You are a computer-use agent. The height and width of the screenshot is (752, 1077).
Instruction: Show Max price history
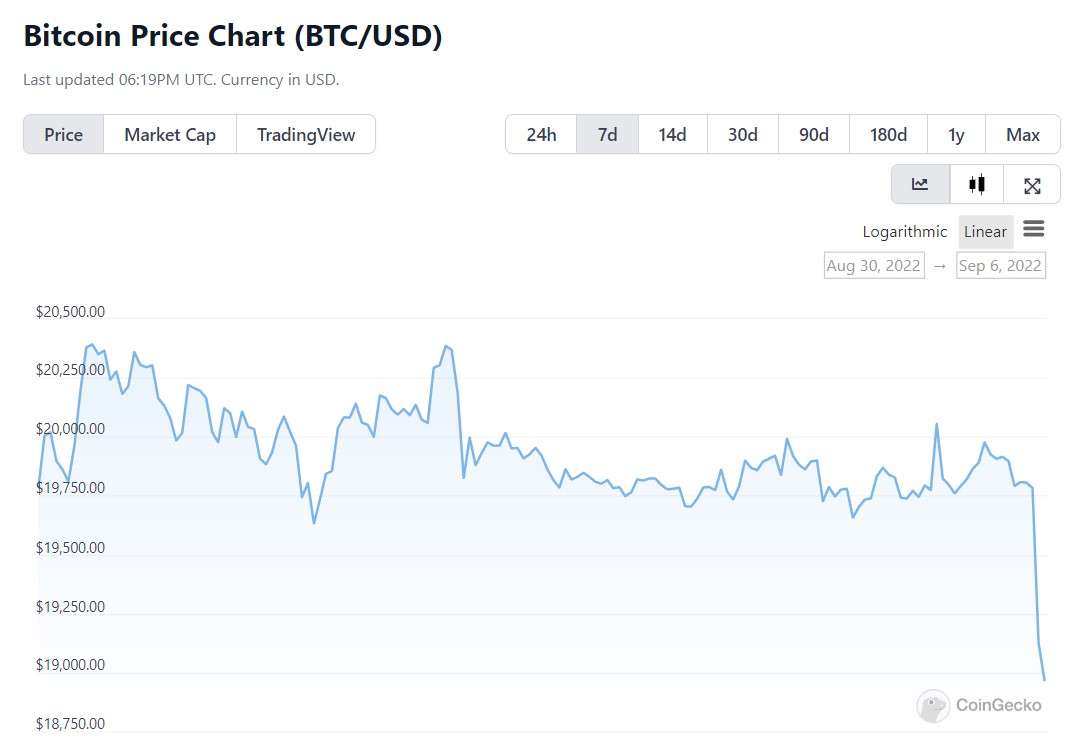(1023, 135)
